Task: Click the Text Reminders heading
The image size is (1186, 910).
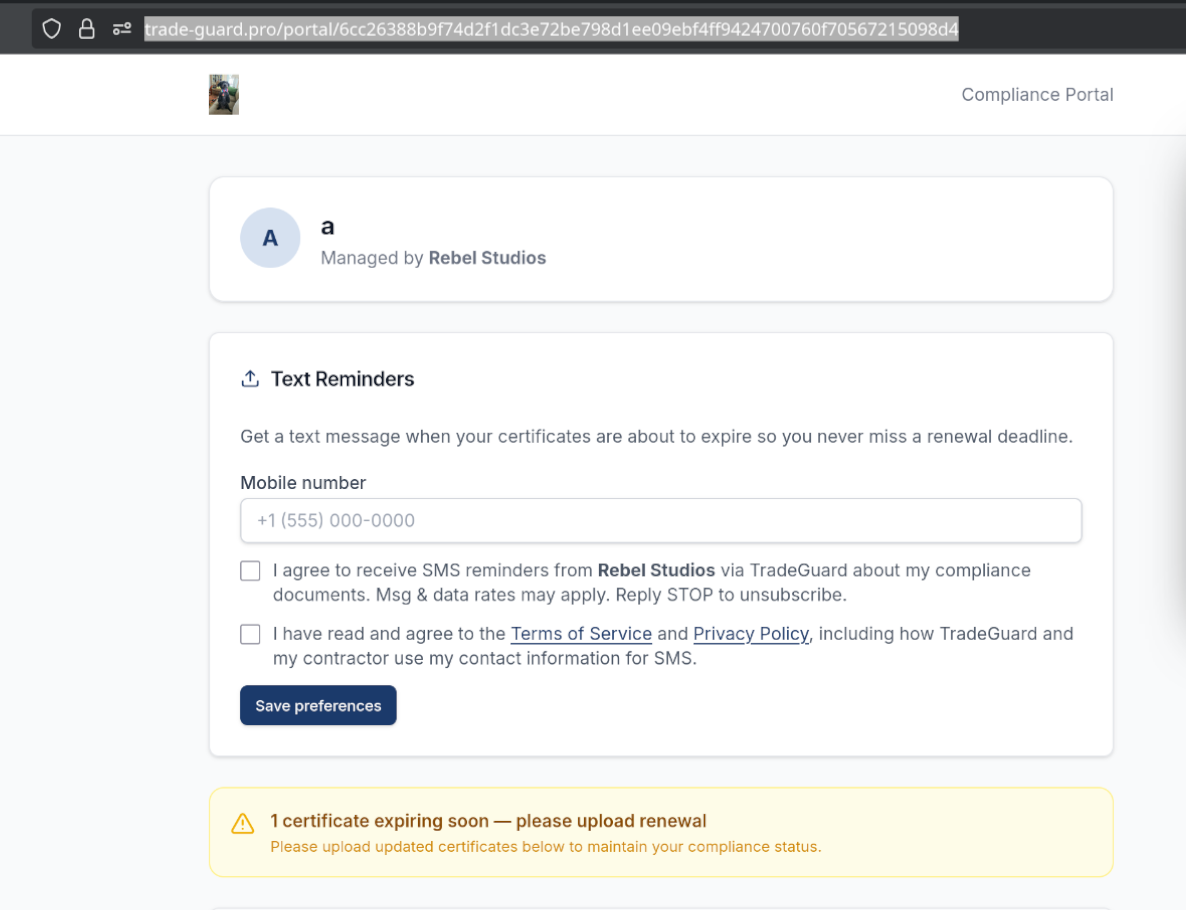Action: pos(343,379)
